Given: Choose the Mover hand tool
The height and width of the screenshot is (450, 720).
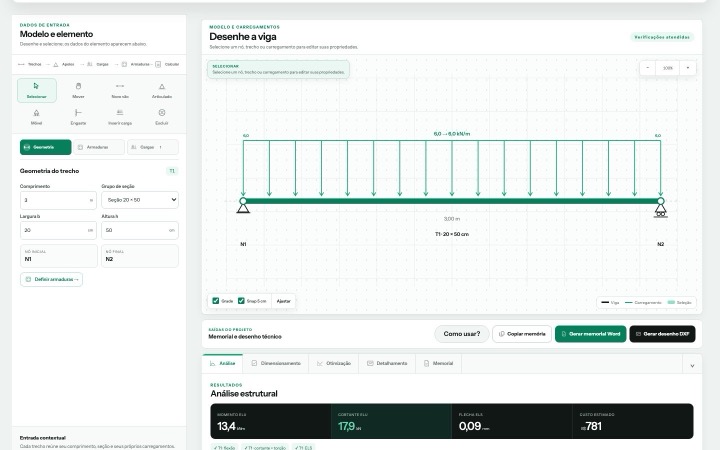Looking at the screenshot, I should click(x=78, y=90).
